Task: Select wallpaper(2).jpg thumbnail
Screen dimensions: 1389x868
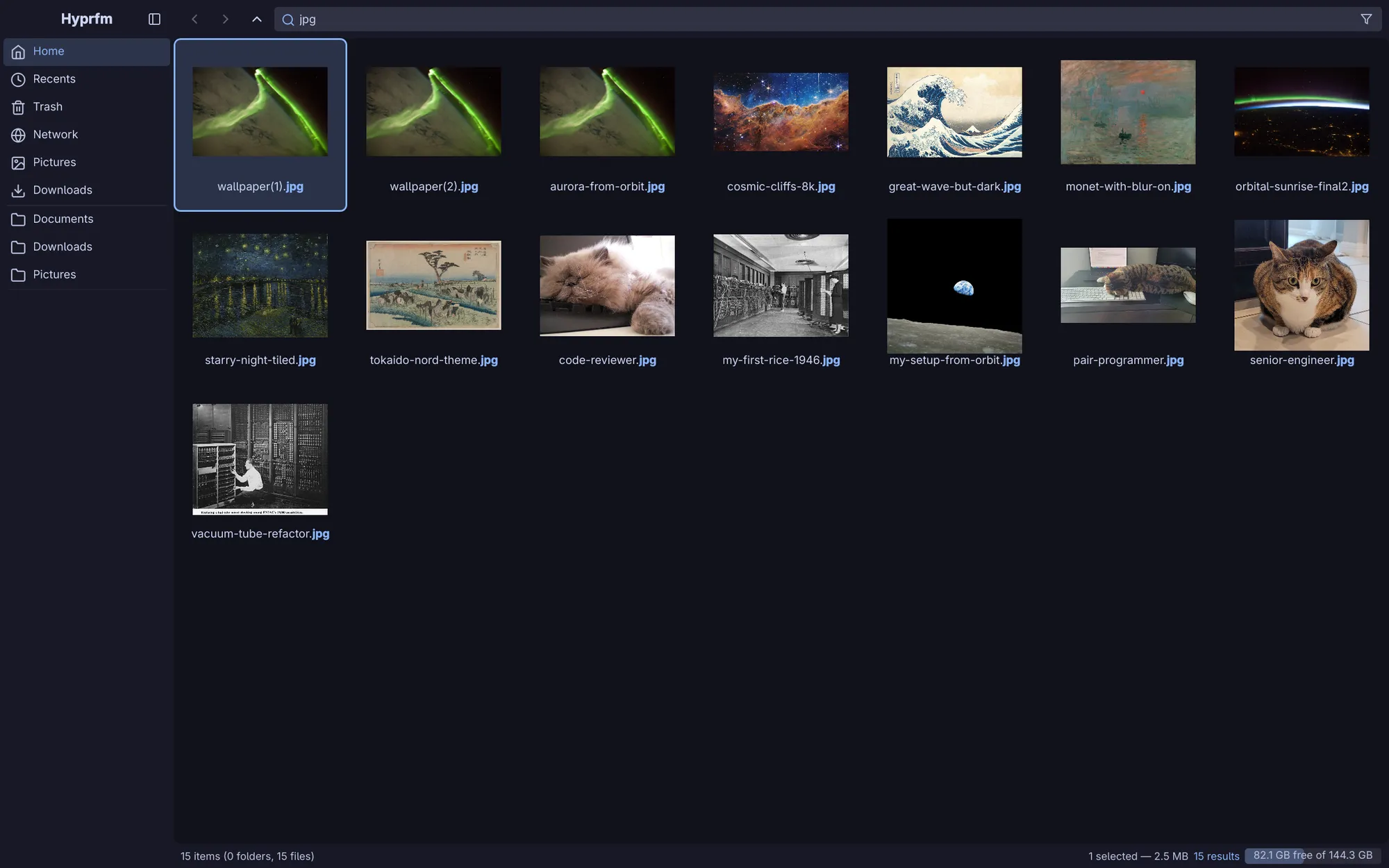Action: click(x=433, y=111)
